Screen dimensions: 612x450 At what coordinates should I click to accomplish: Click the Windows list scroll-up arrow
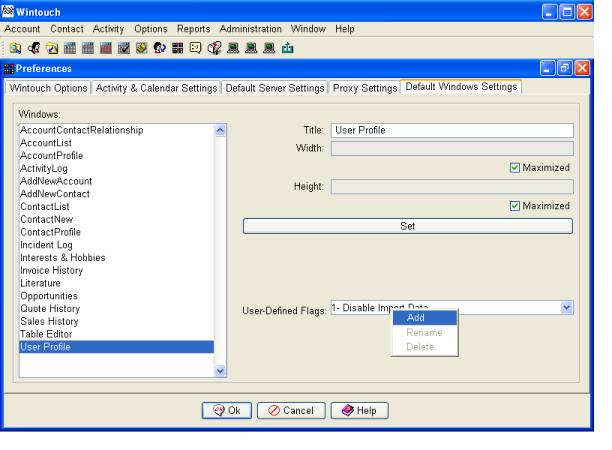point(220,130)
